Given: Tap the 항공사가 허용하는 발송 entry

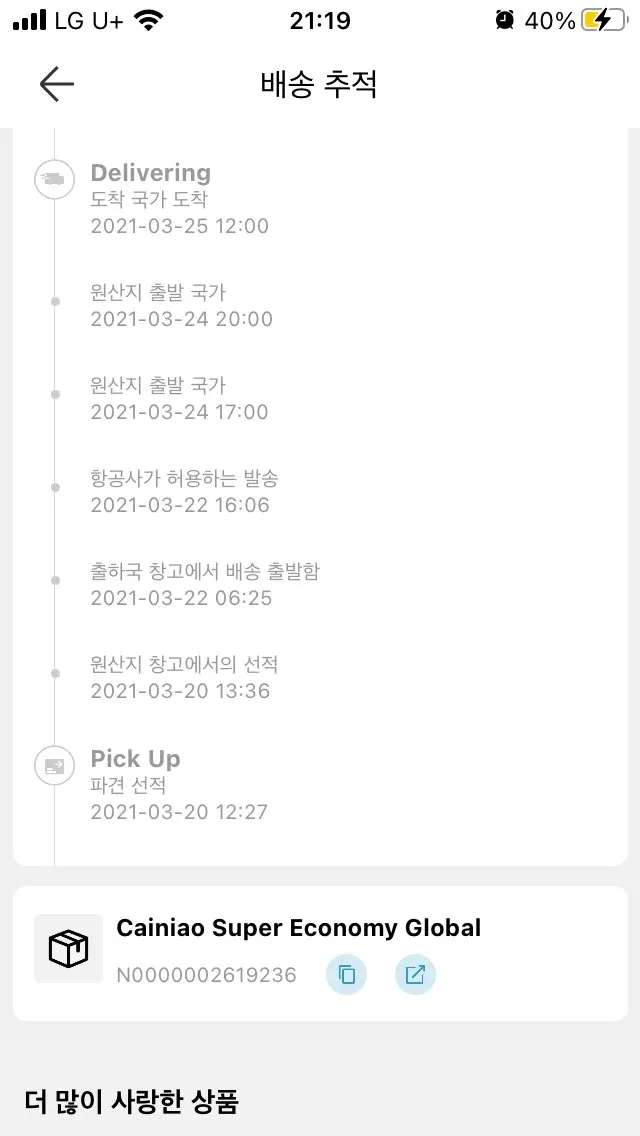Looking at the screenshot, I should coord(185,480).
